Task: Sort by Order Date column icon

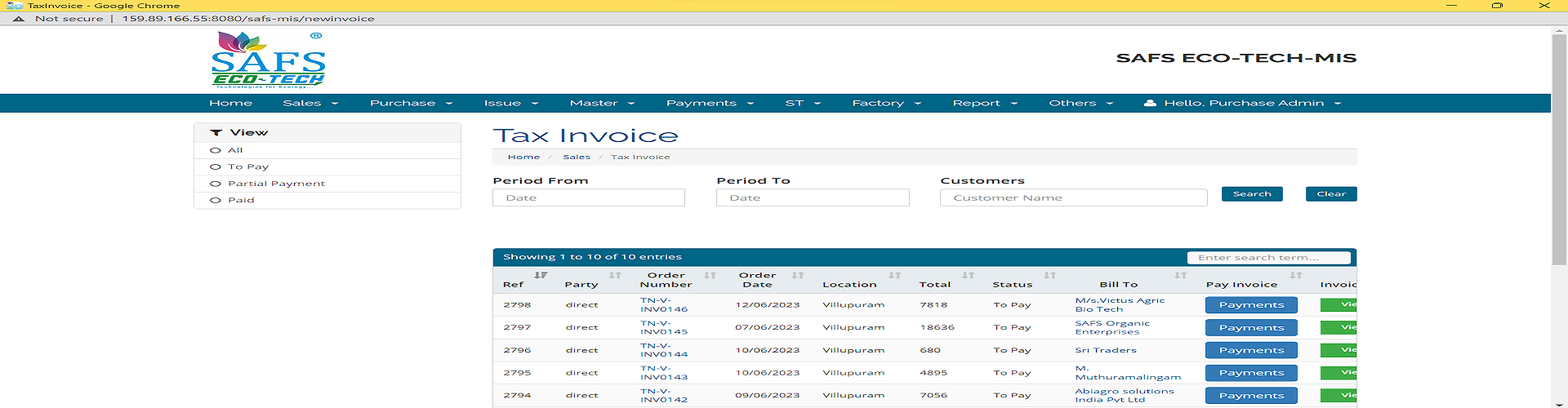Action: tap(798, 276)
